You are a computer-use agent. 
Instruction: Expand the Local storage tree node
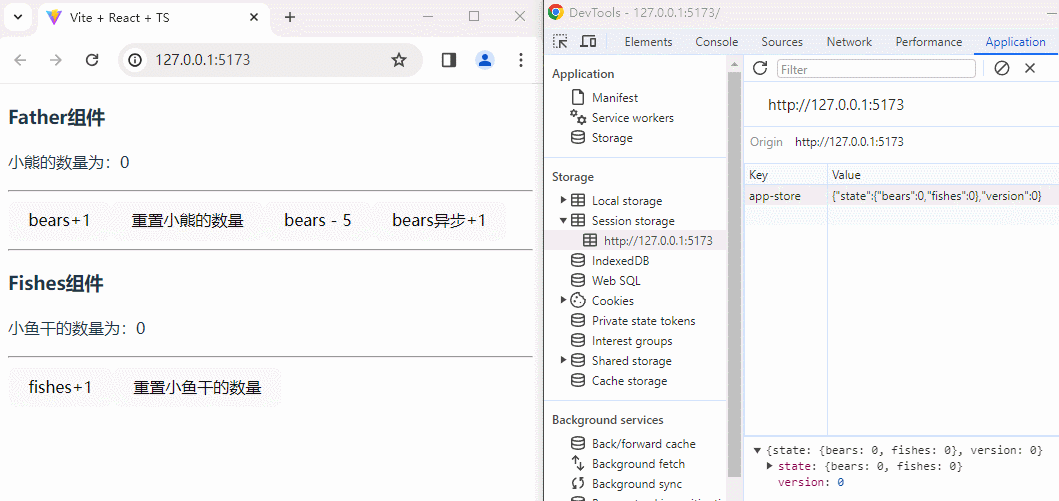(564, 200)
